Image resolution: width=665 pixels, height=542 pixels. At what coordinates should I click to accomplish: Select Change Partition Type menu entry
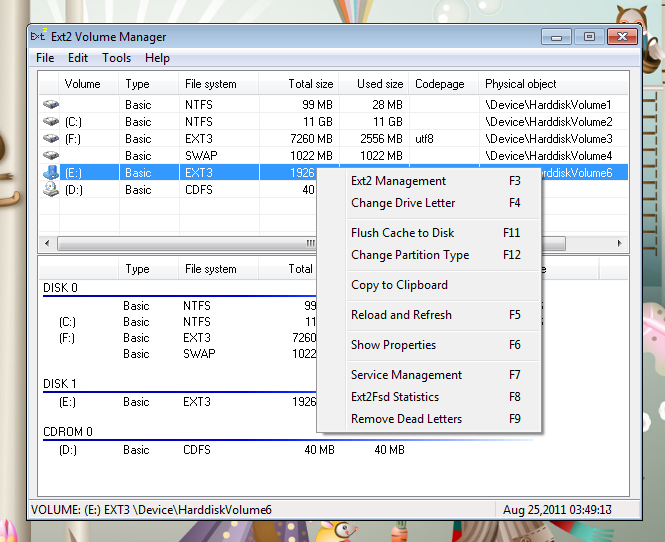[x=428, y=255]
